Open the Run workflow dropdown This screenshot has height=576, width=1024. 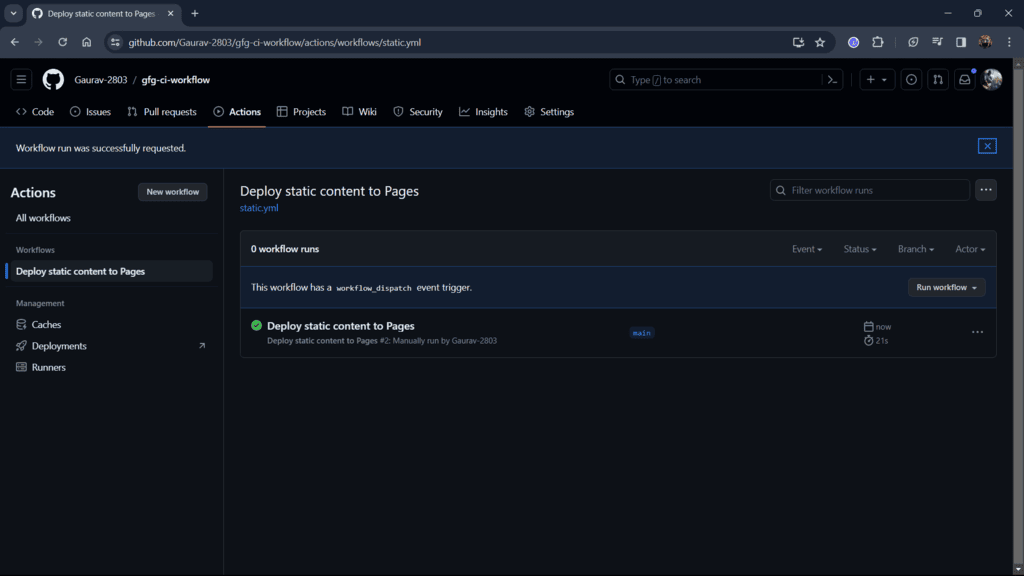[946, 287]
